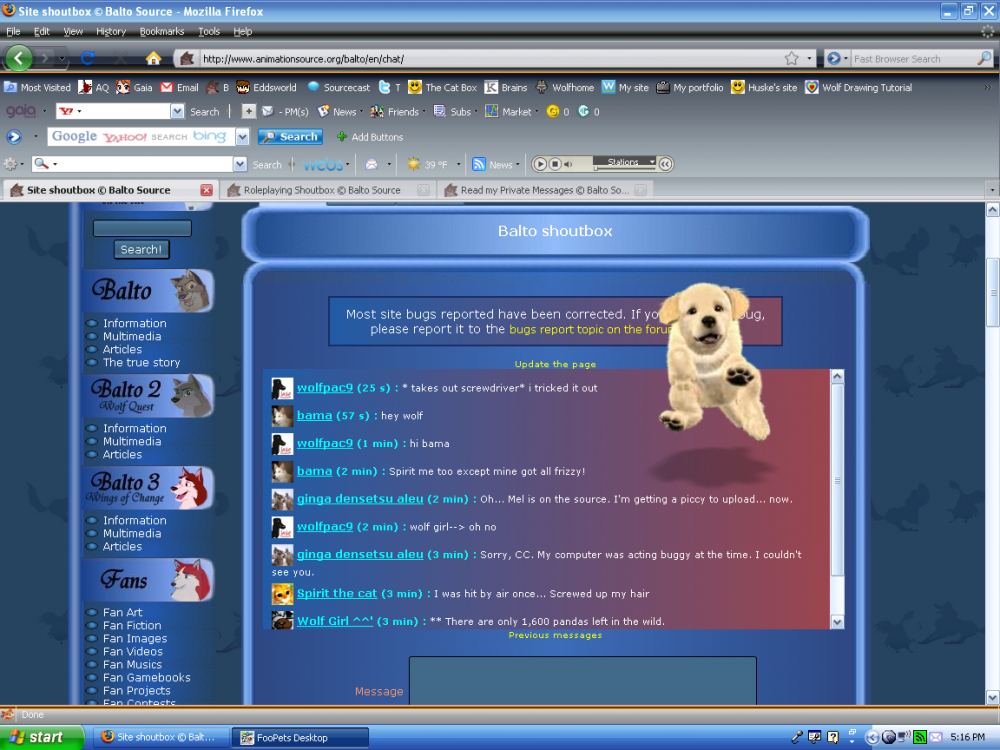Image resolution: width=1000 pixels, height=750 pixels.
Task: Click the Update the page link
Action: tap(555, 364)
